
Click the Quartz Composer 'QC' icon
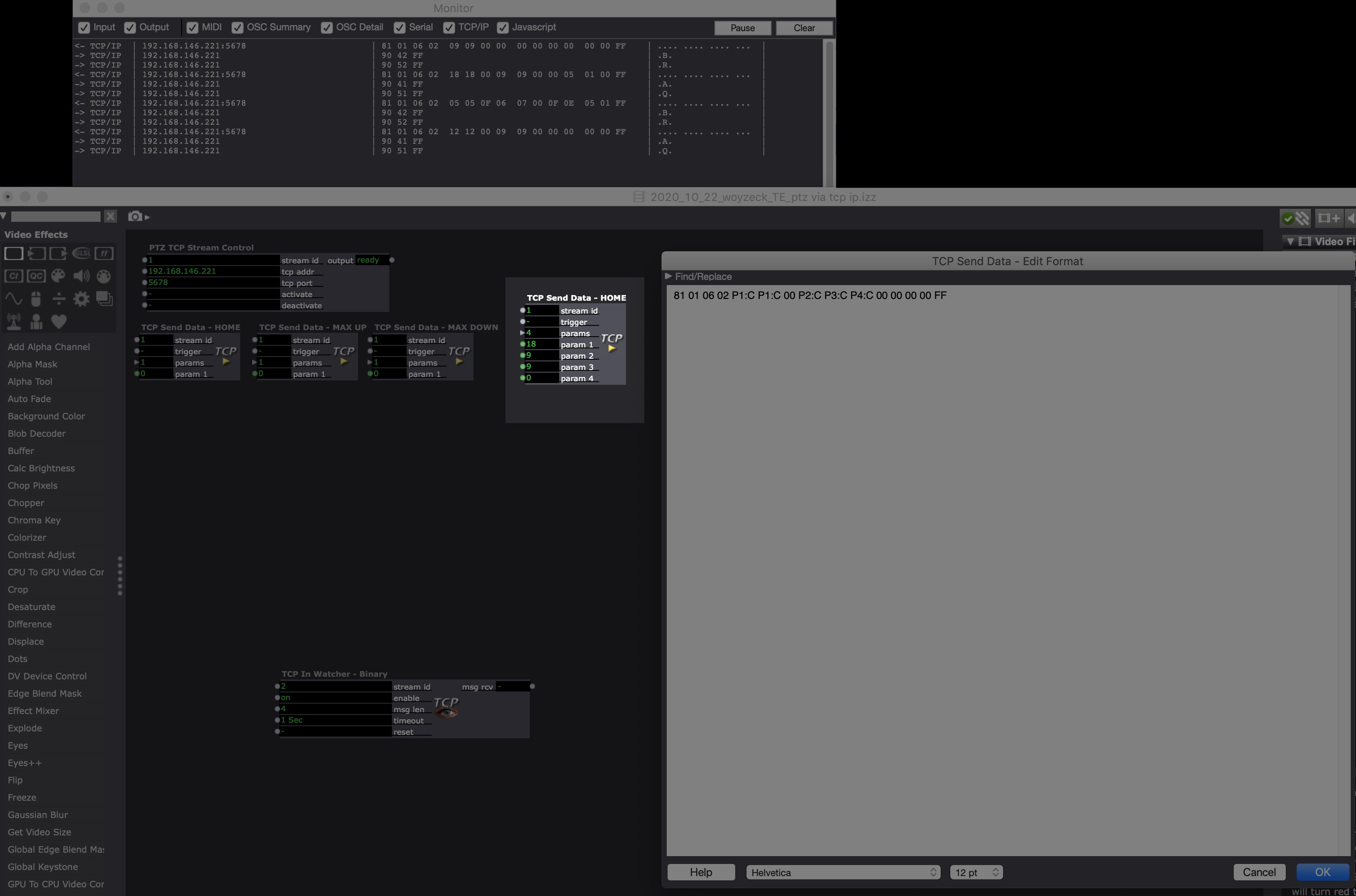(x=36, y=276)
